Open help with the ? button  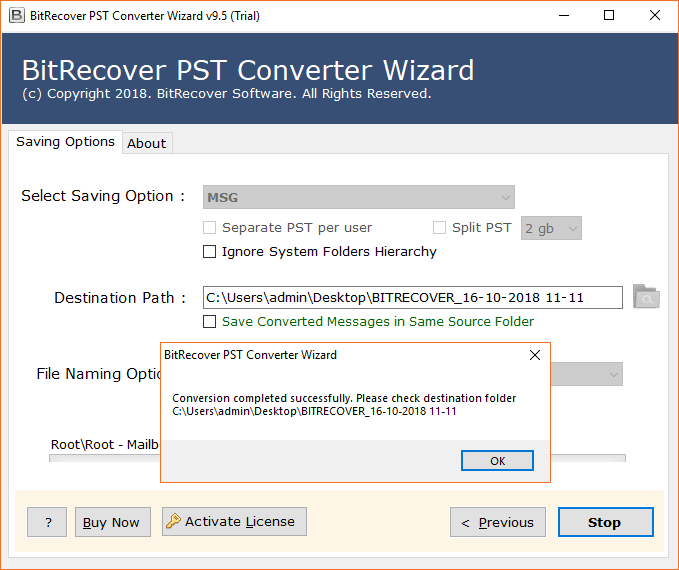(x=47, y=522)
